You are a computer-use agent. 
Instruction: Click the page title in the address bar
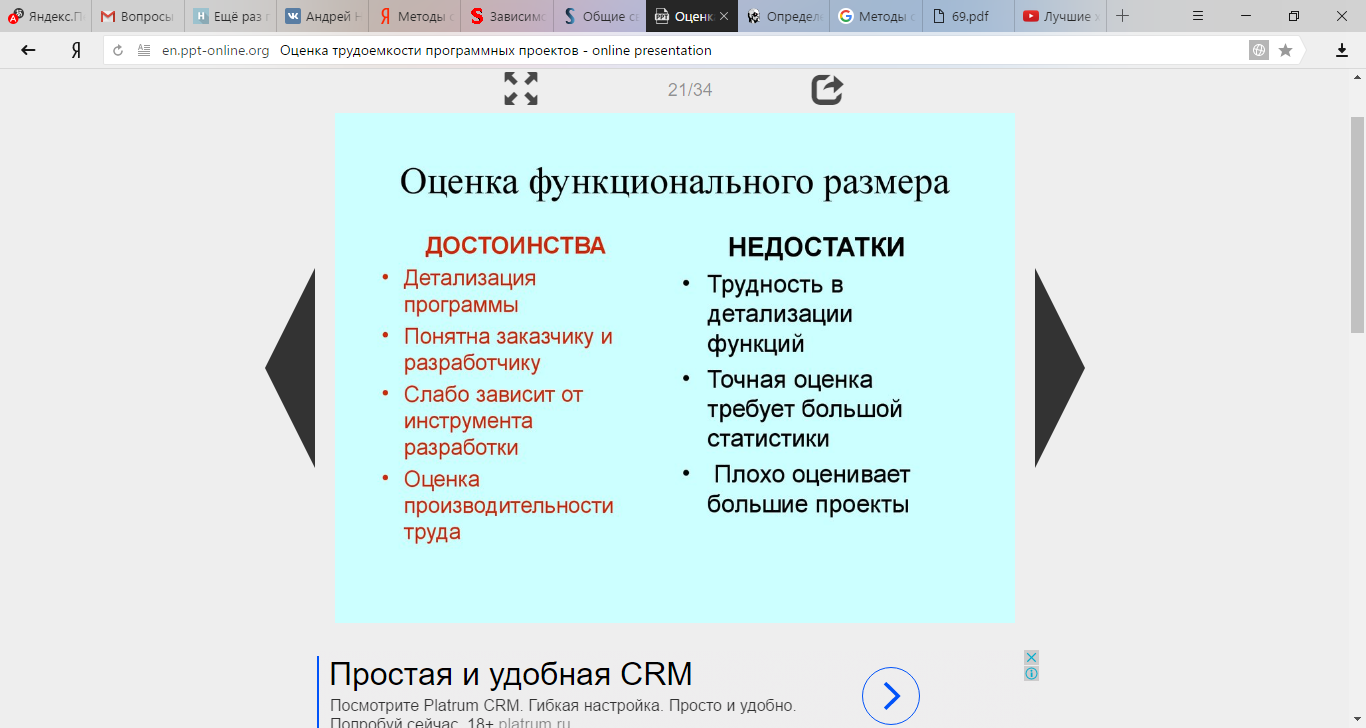pyautogui.click(x=496, y=50)
